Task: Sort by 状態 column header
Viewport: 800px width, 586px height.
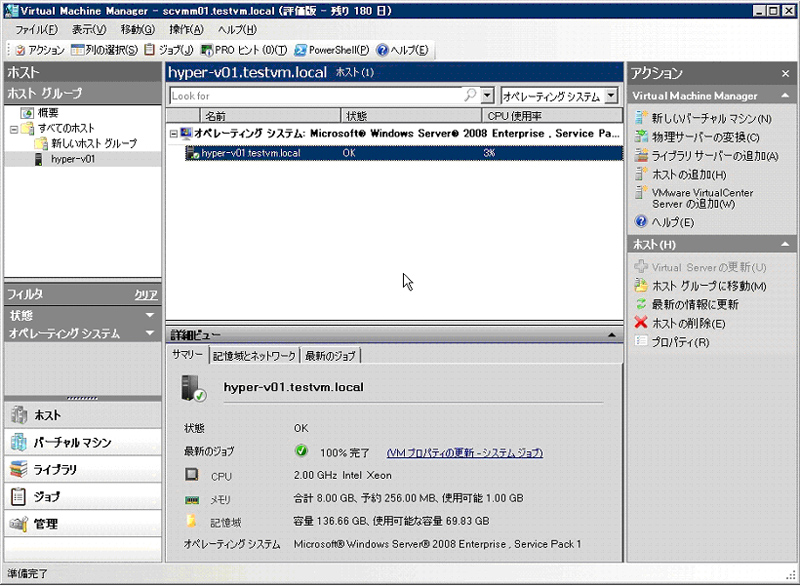Action: pyautogui.click(x=411, y=116)
